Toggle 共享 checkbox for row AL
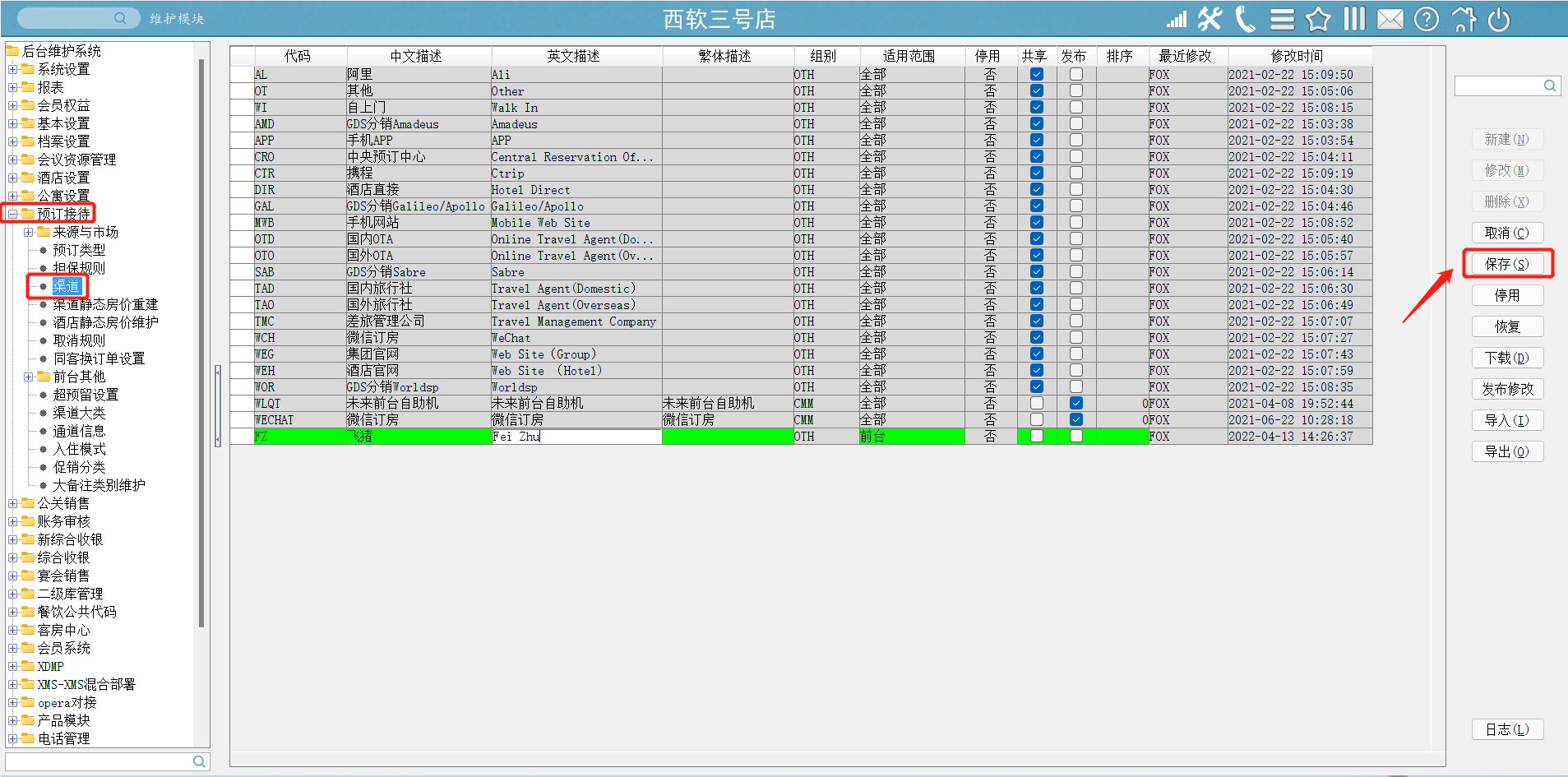This screenshot has height=777, width=1568. [x=1037, y=74]
